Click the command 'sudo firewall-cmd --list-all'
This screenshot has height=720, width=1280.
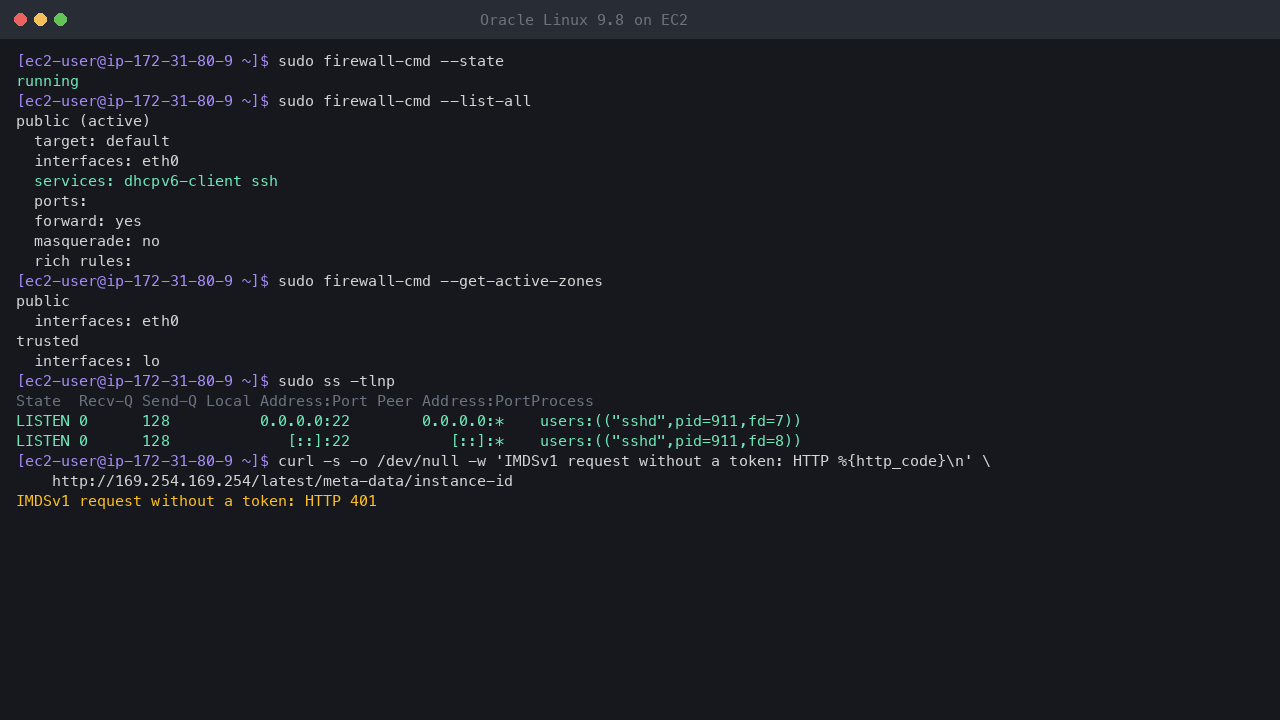click(x=404, y=101)
